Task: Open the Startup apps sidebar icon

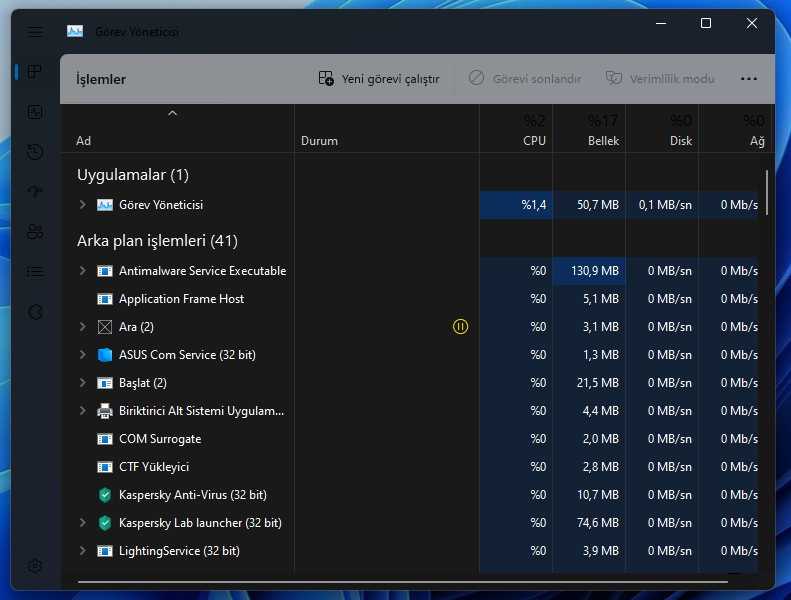Action: 35,191
